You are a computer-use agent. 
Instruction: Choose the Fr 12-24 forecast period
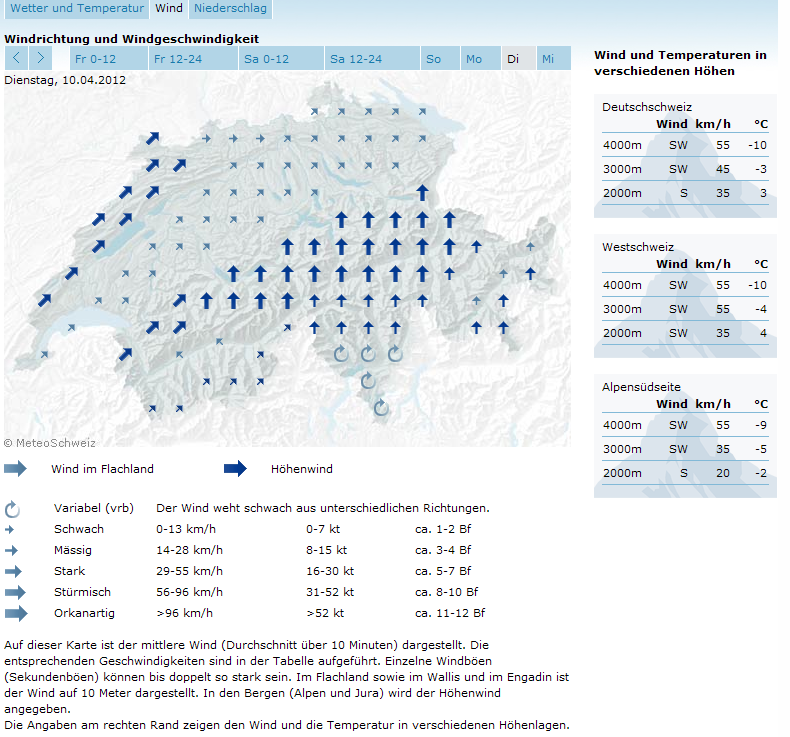point(179,59)
